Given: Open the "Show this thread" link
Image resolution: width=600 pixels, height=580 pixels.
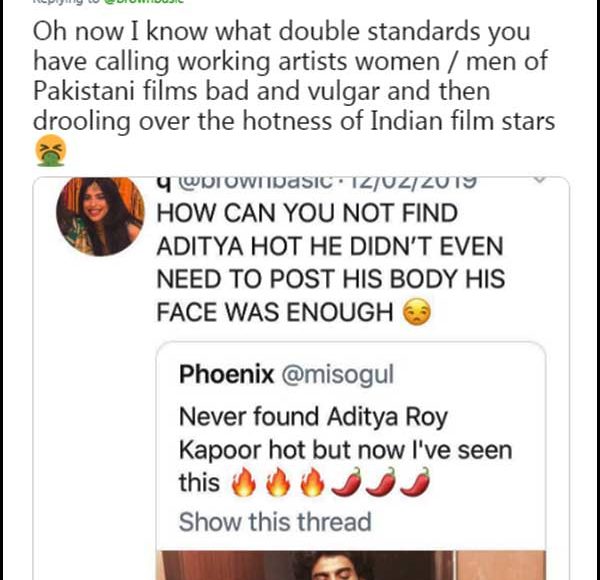Looking at the screenshot, I should pos(274,522).
